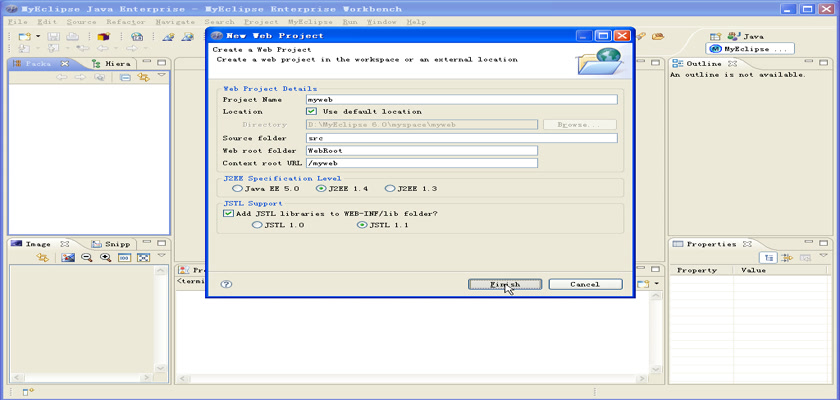The height and width of the screenshot is (400, 840).
Task: Open the Navigate menu
Action: coord(175,22)
